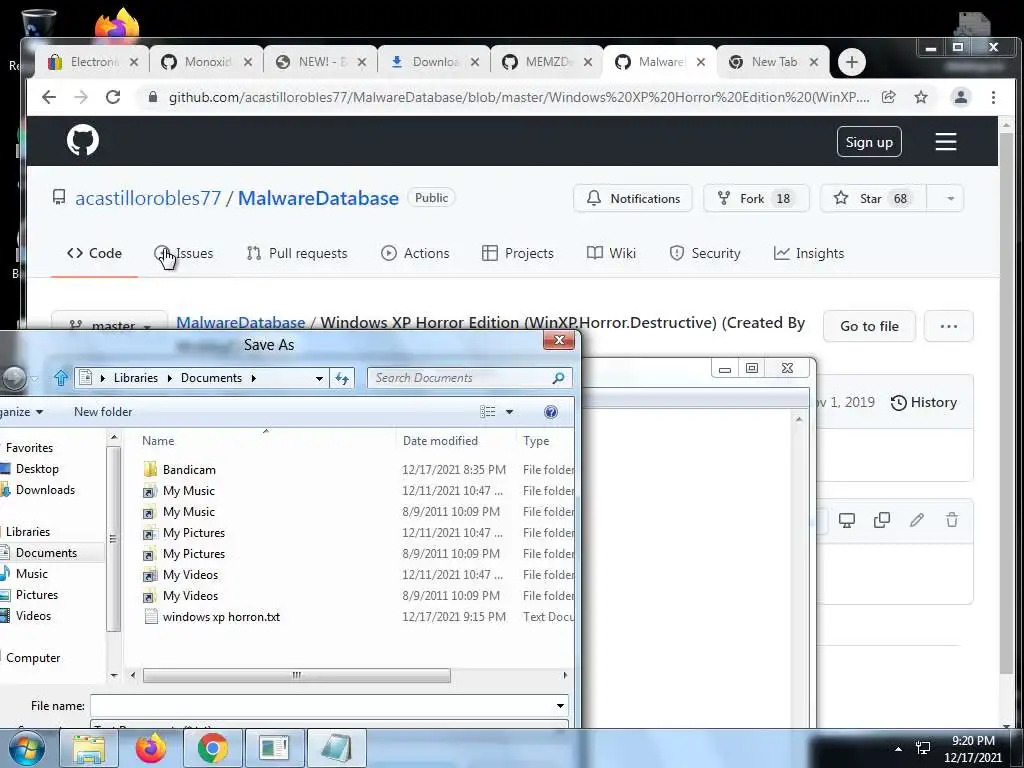
Task: Open the Insights tab
Action: [809, 253]
